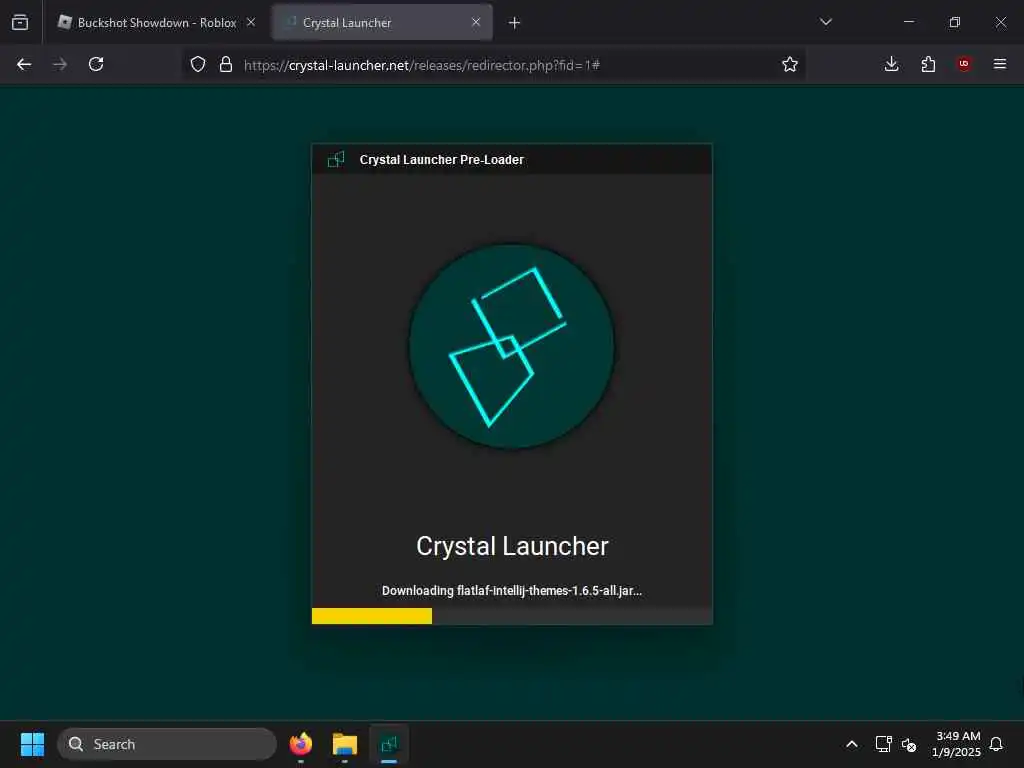
Task: Close the Crystal Launcher browser tab
Action: pos(476,22)
